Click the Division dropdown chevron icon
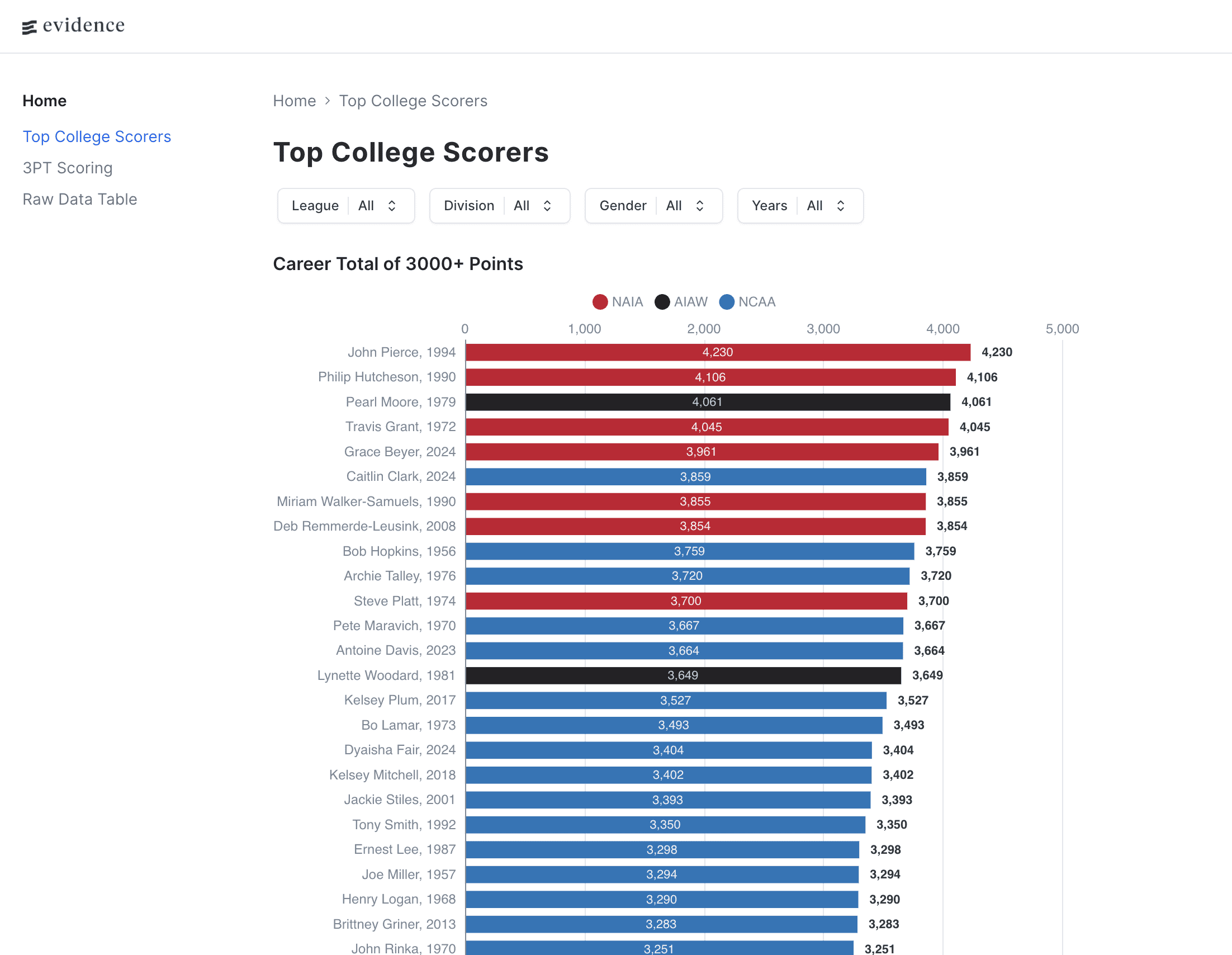Viewport: 1232px width, 955px height. point(547,206)
